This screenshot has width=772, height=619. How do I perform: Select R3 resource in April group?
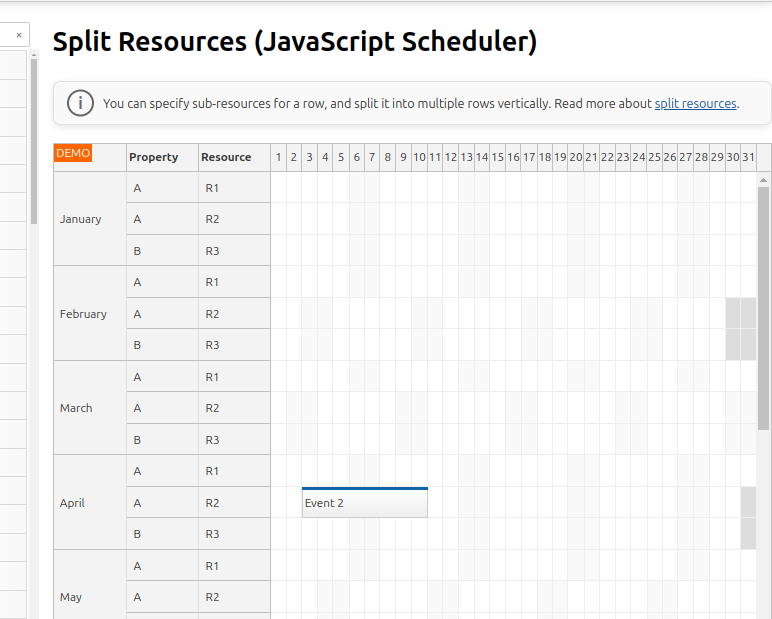(x=234, y=534)
